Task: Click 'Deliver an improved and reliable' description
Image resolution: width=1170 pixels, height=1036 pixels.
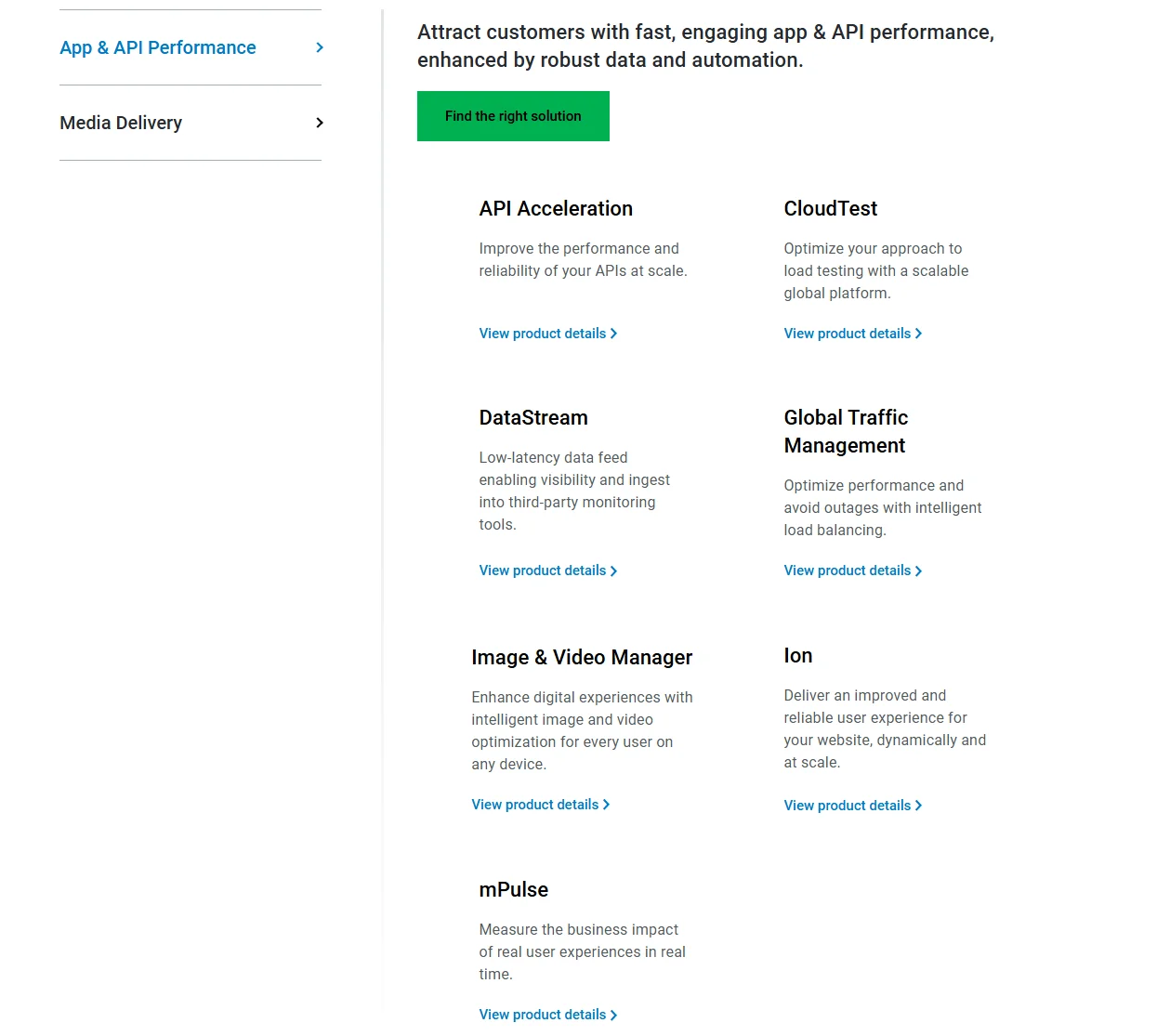Action: [885, 728]
